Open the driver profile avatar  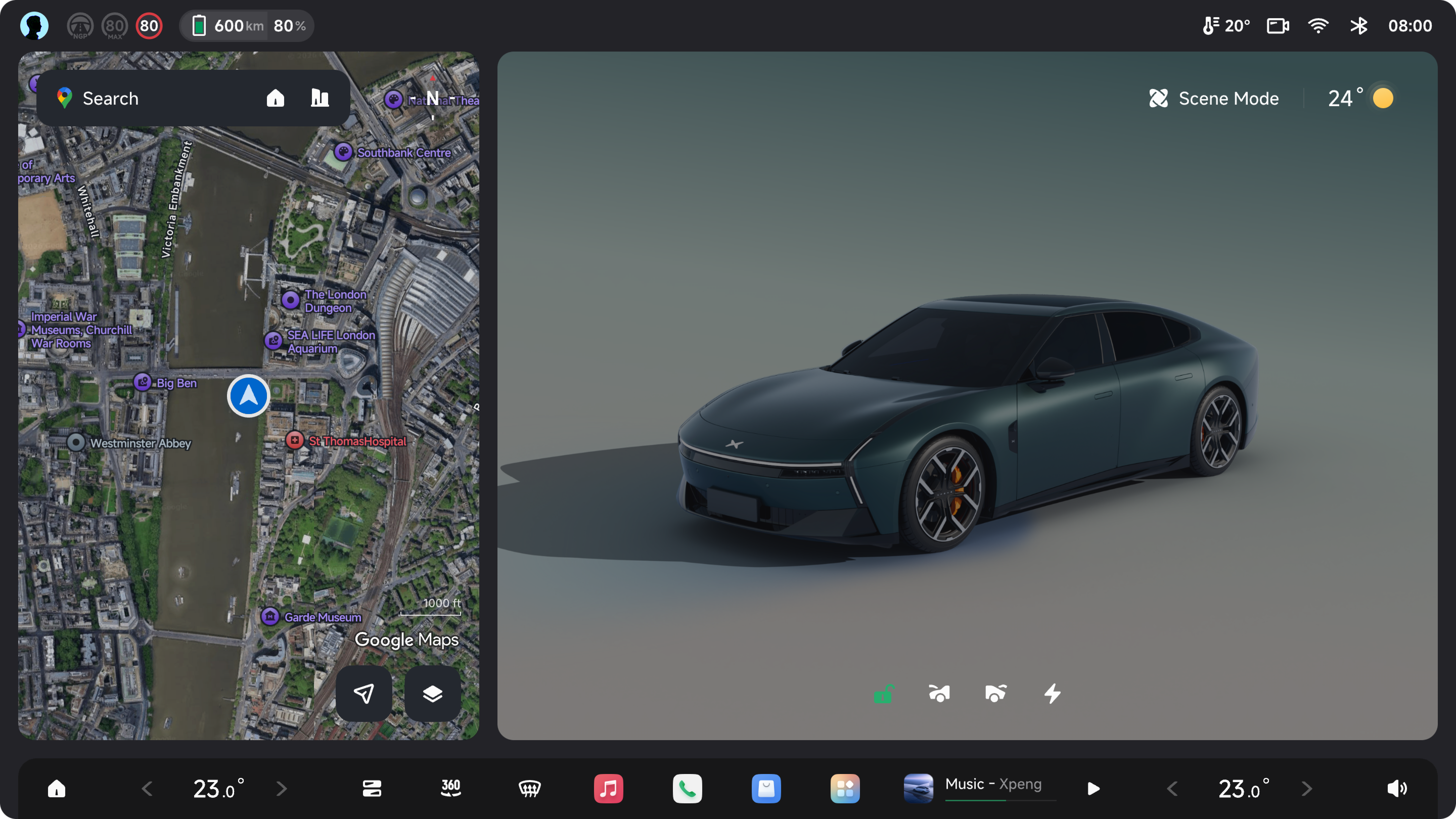click(34, 26)
